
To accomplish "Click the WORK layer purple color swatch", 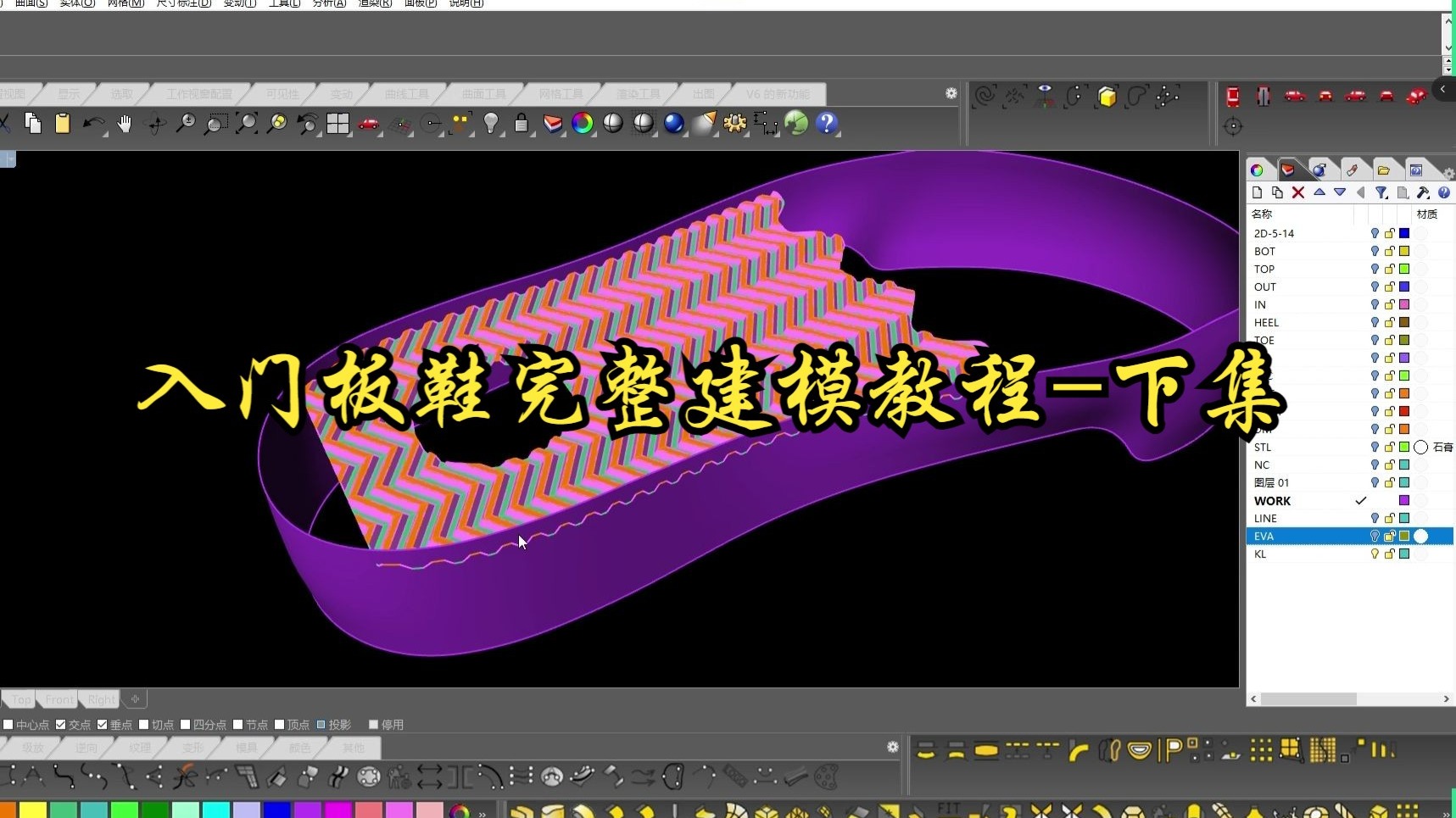I will pos(1403,500).
